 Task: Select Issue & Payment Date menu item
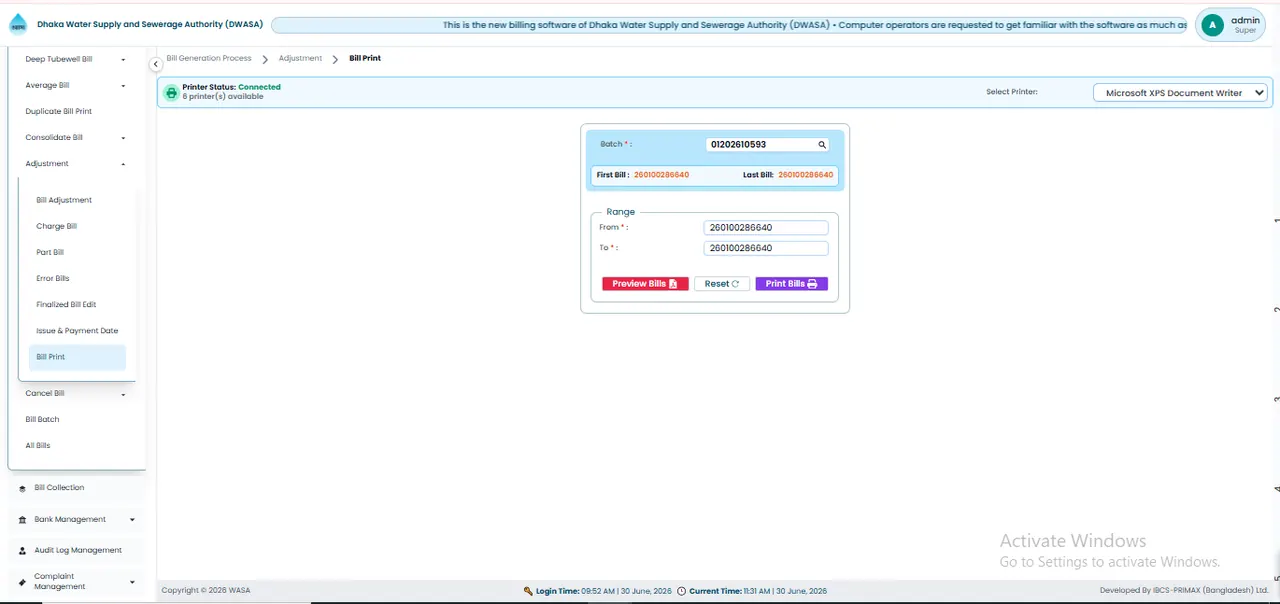77,330
